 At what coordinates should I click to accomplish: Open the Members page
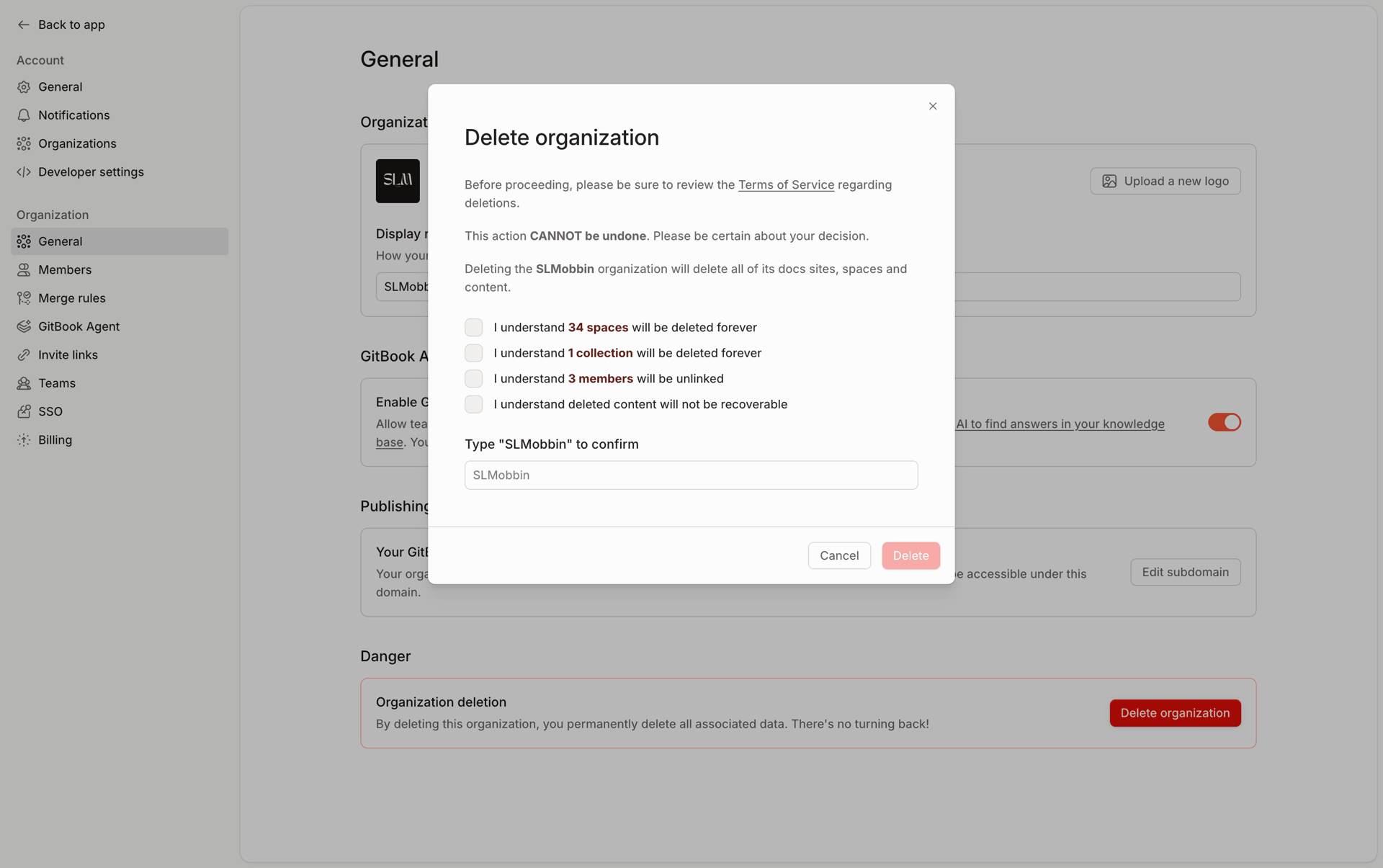click(120, 270)
